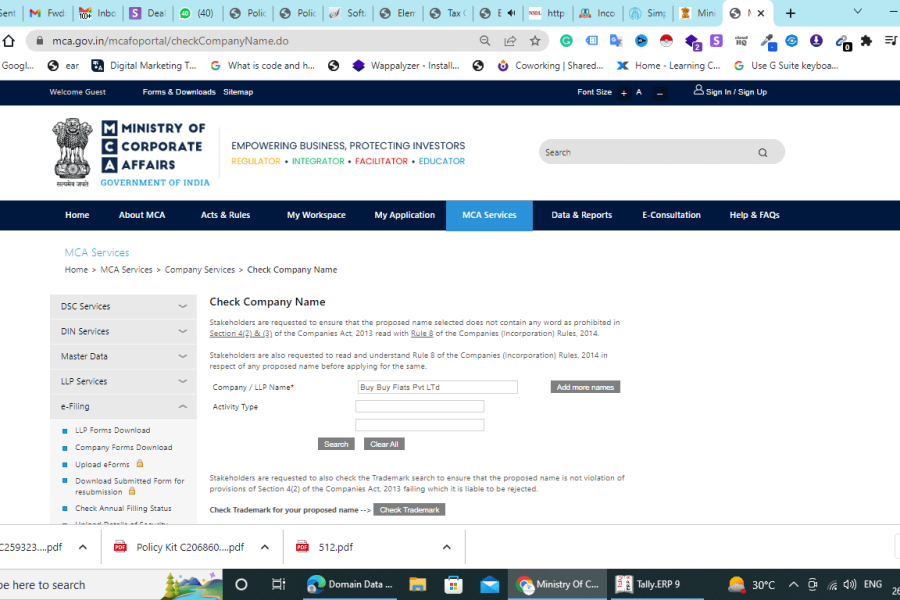Open Mail app from taskbar
The image size is (900, 600).
coord(490,584)
